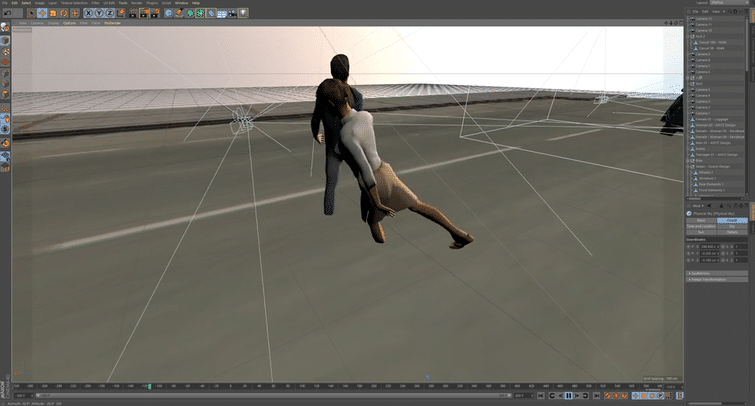Select Camera.12 in the object manager
This screenshot has height=406, width=755.
[703, 18]
